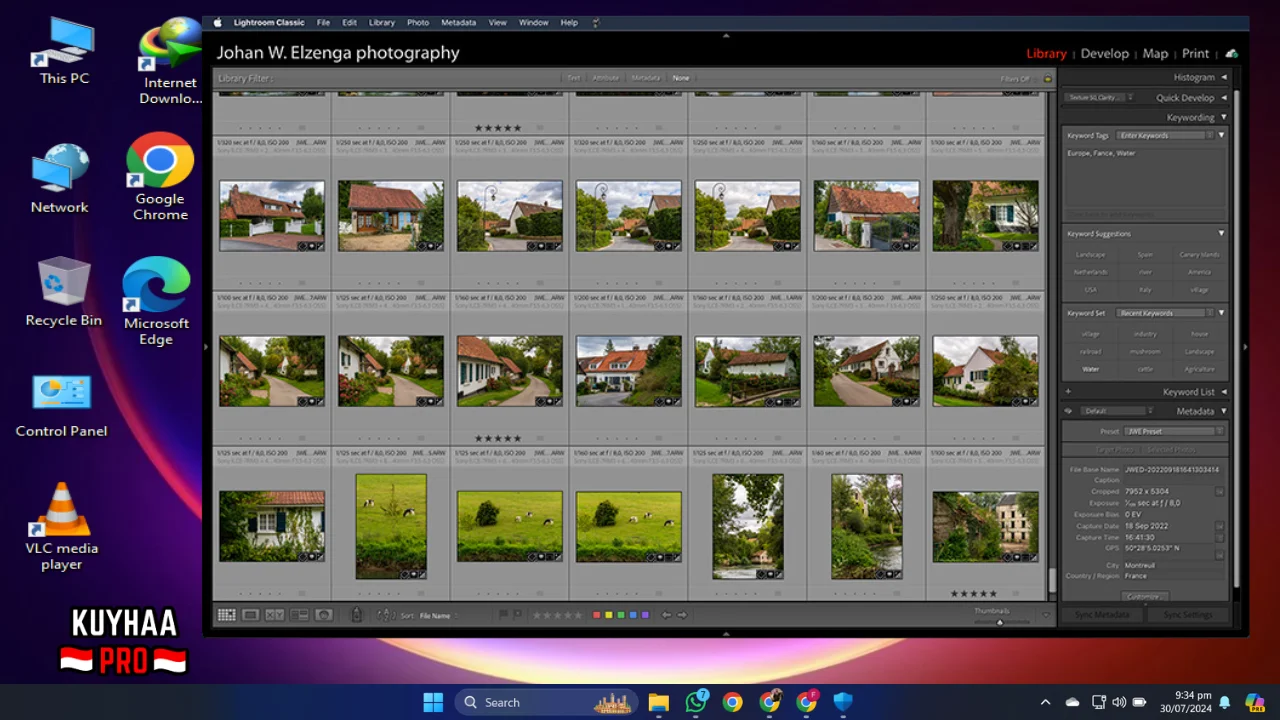Open Internet Download Manager desktop icon
Image resolution: width=1280 pixels, height=720 pixels.
[x=169, y=62]
